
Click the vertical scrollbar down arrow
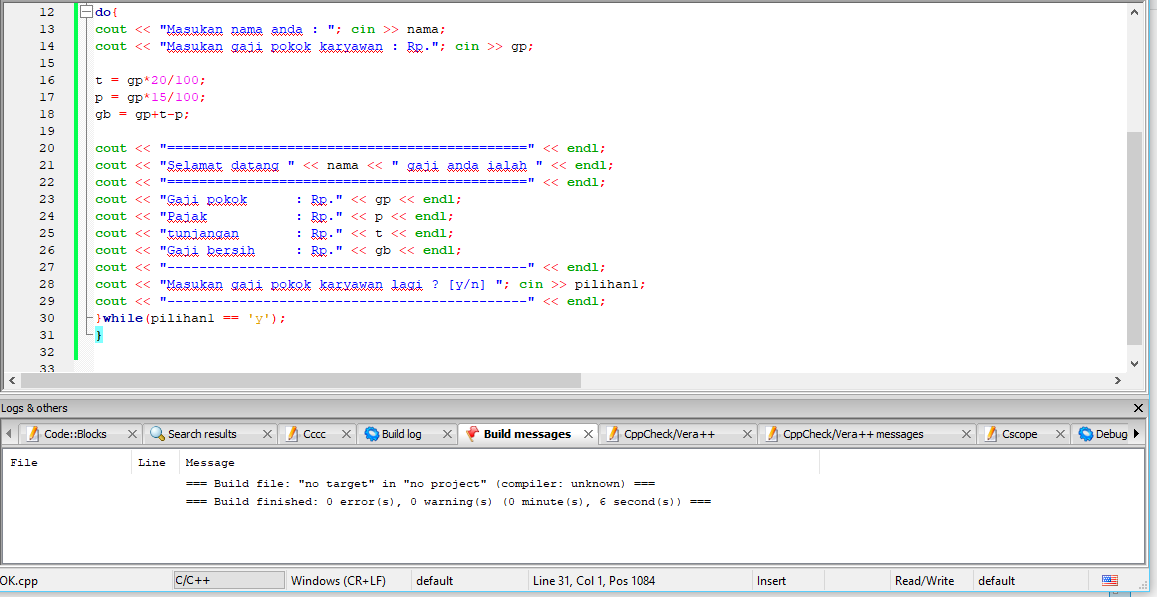point(1133,363)
